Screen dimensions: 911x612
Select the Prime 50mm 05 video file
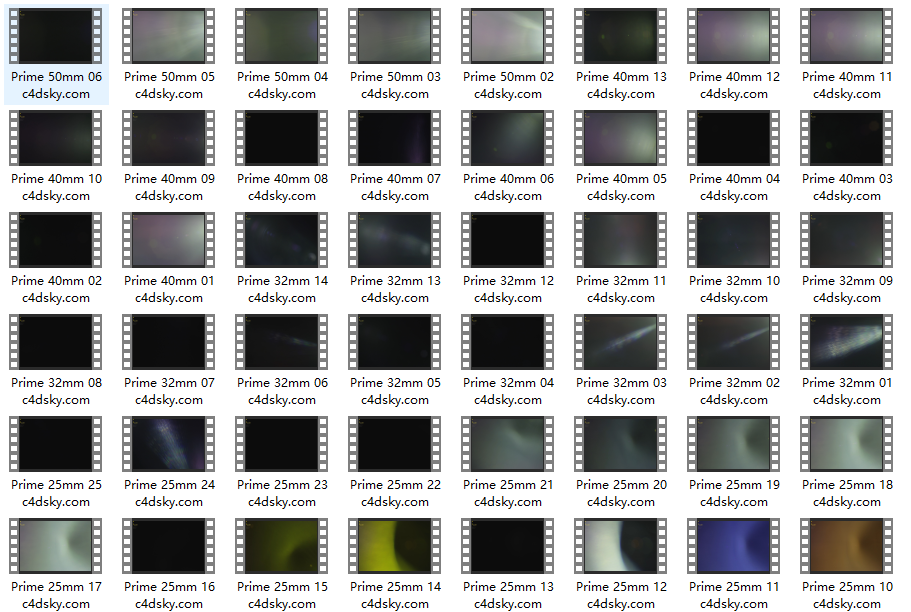[x=168, y=35]
